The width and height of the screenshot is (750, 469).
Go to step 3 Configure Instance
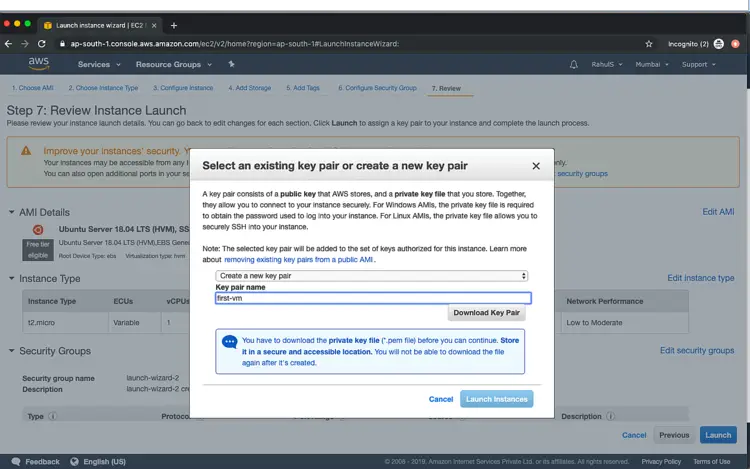[183, 88]
